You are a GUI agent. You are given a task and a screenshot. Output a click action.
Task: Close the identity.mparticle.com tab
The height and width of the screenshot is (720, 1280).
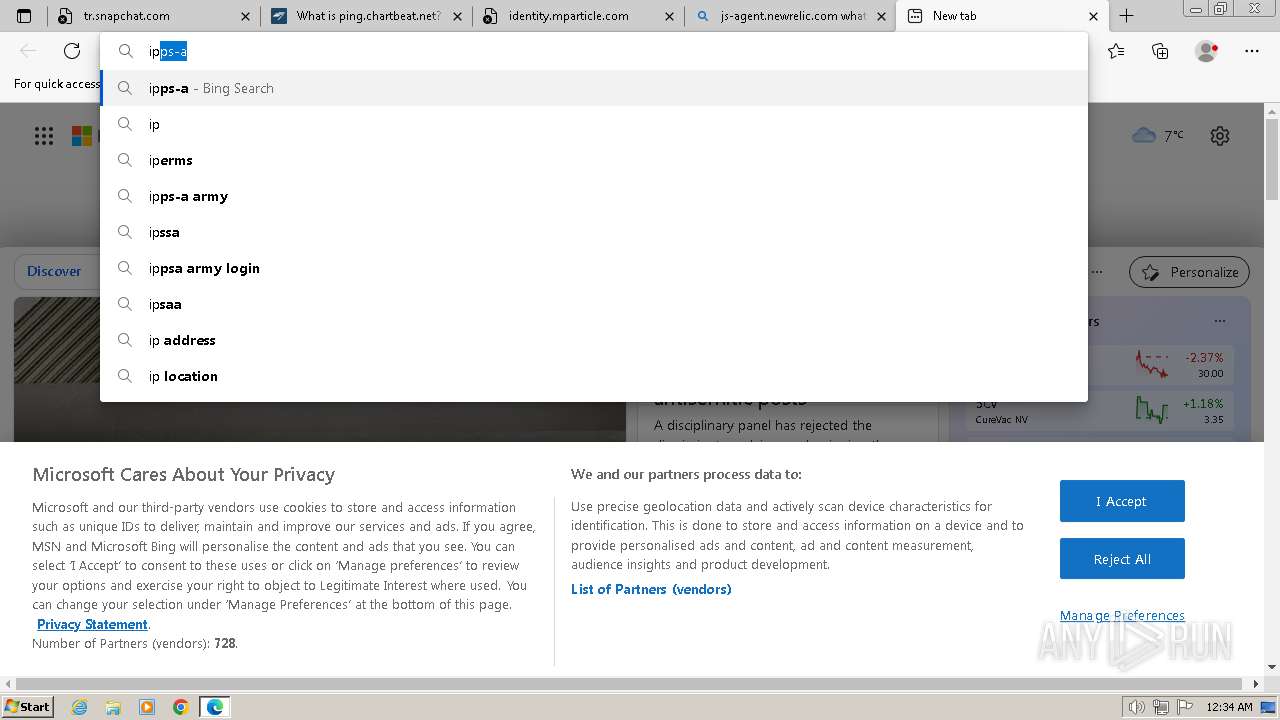pyautogui.click(x=671, y=16)
